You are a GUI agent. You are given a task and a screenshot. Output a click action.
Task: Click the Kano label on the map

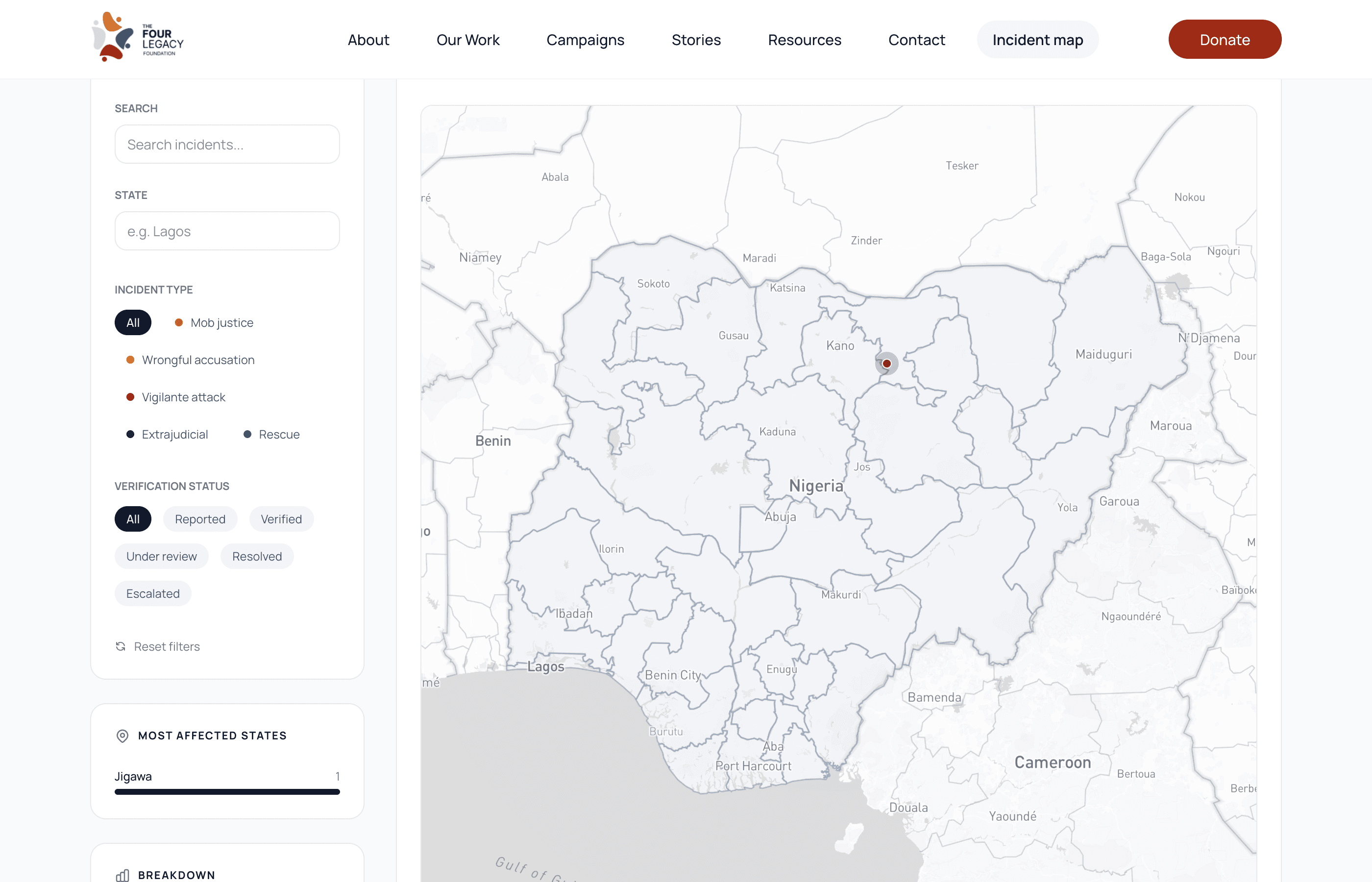pyautogui.click(x=840, y=345)
